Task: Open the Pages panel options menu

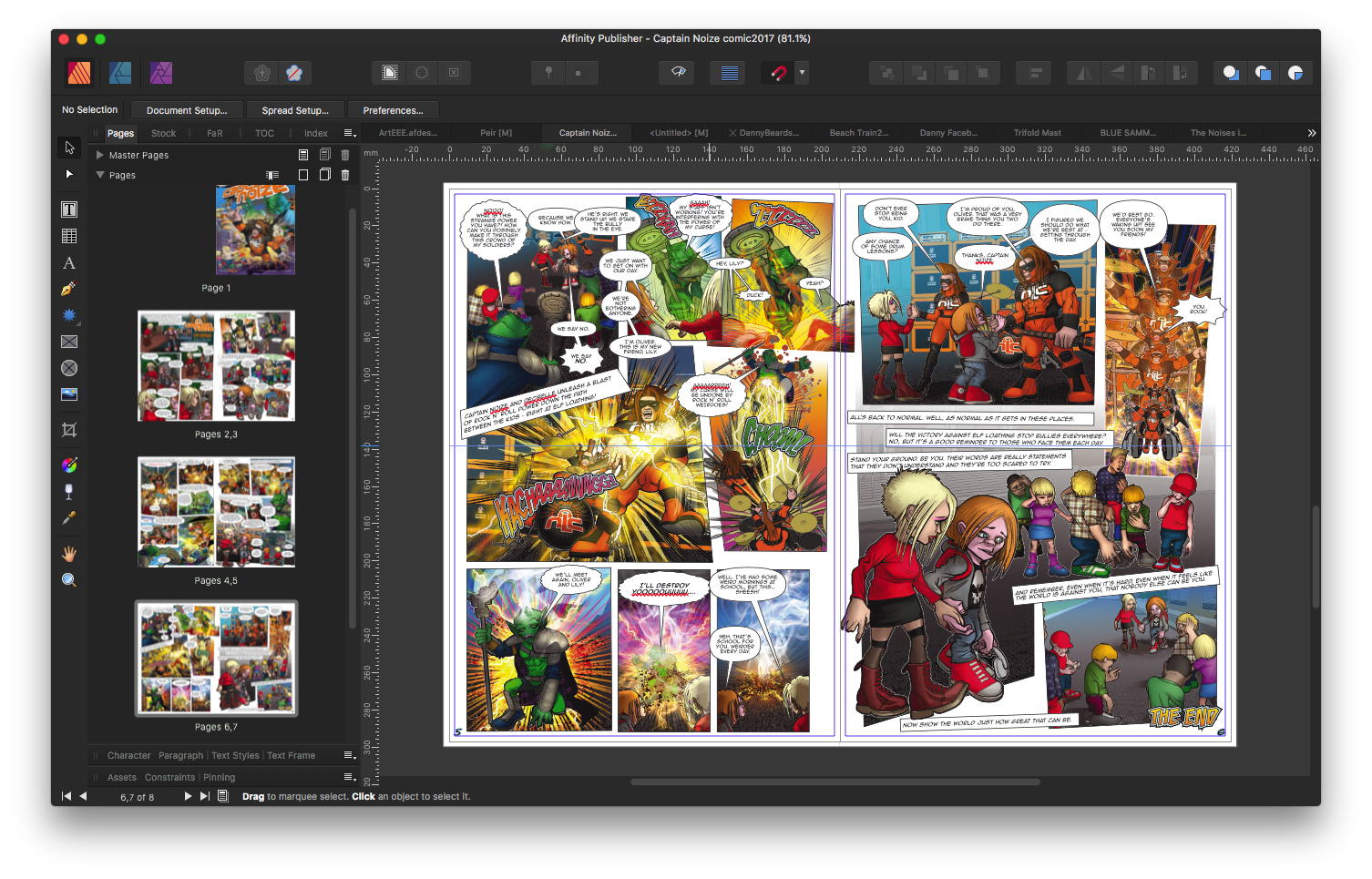Action: pyautogui.click(x=349, y=134)
